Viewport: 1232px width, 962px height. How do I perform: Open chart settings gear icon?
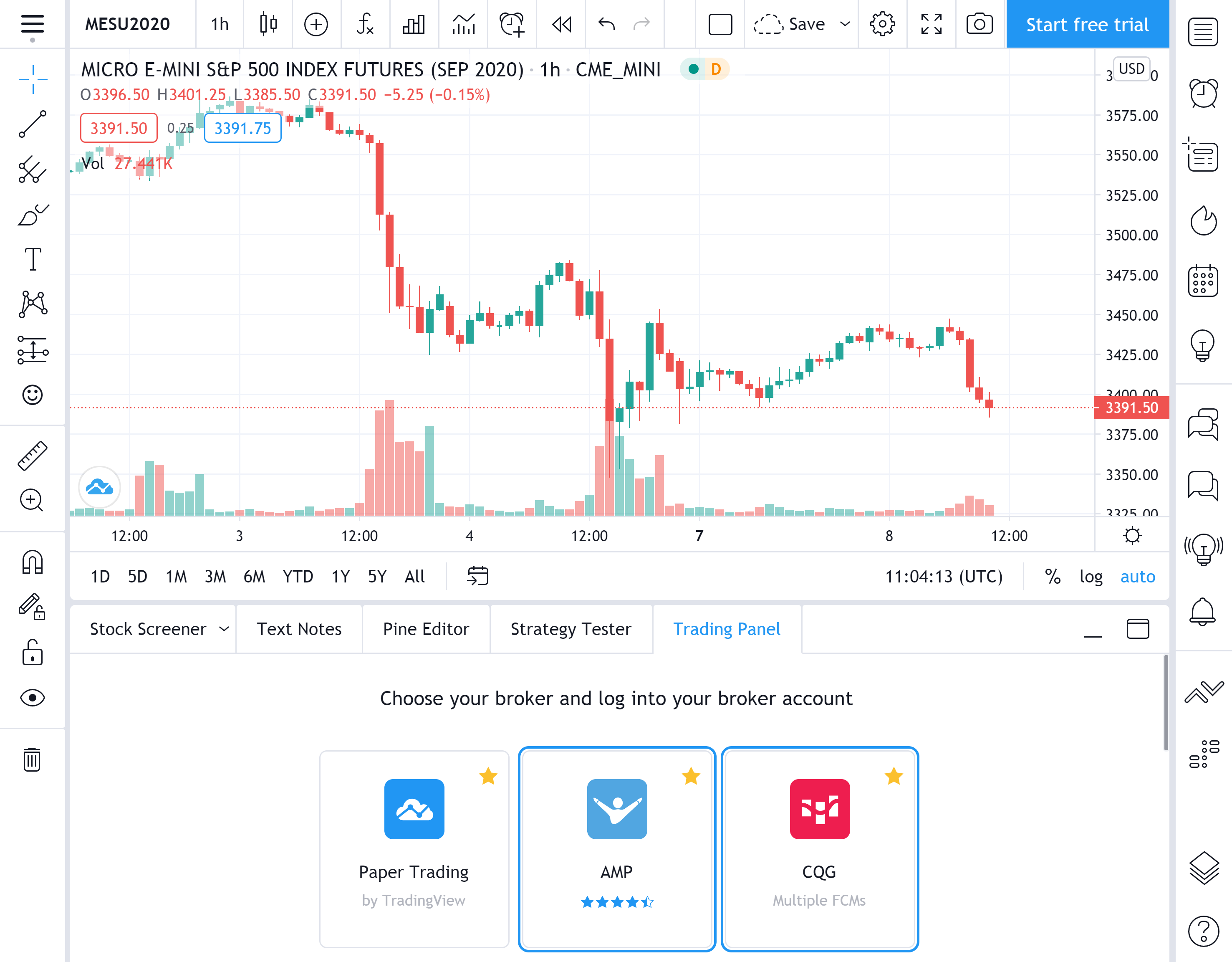click(x=882, y=24)
